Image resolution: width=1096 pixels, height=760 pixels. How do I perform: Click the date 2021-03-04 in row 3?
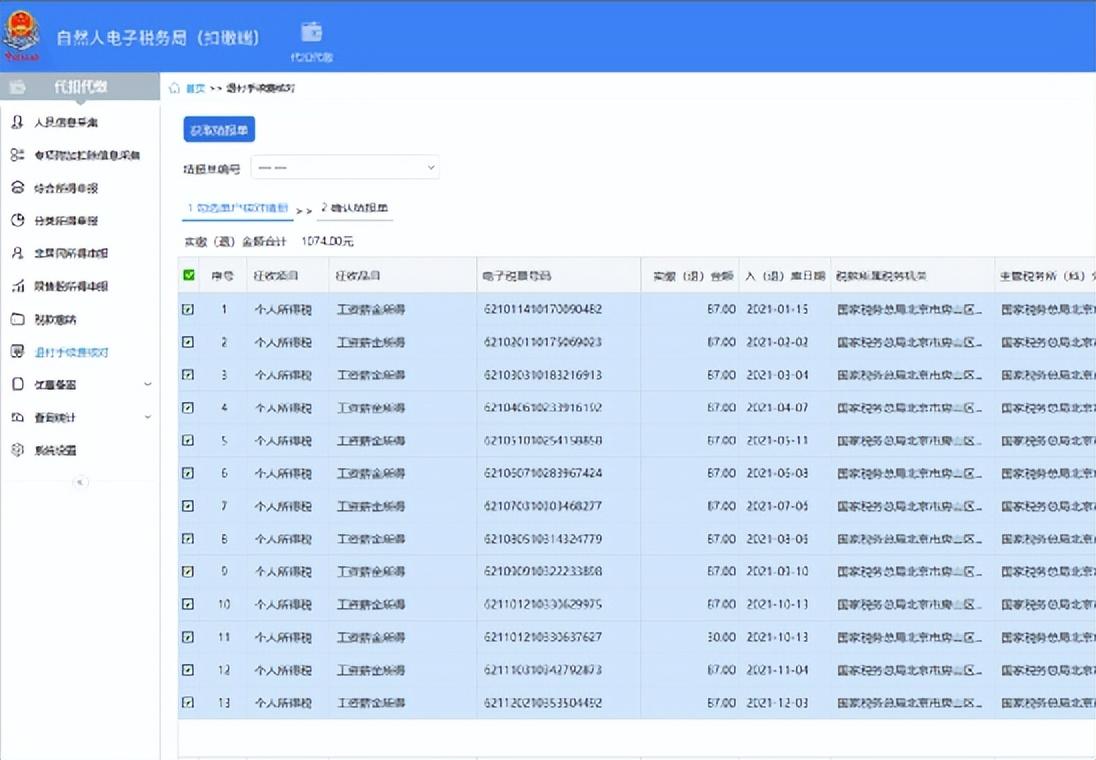click(777, 375)
